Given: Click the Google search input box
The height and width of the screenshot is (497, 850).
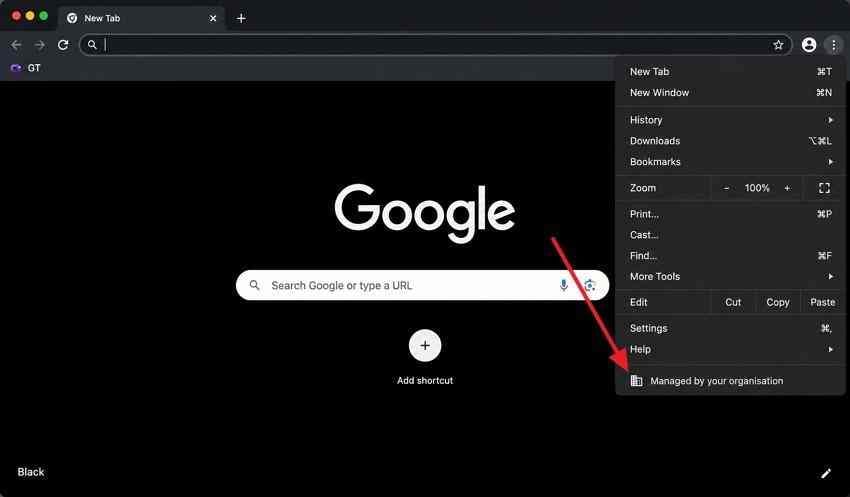Looking at the screenshot, I should (x=422, y=285).
